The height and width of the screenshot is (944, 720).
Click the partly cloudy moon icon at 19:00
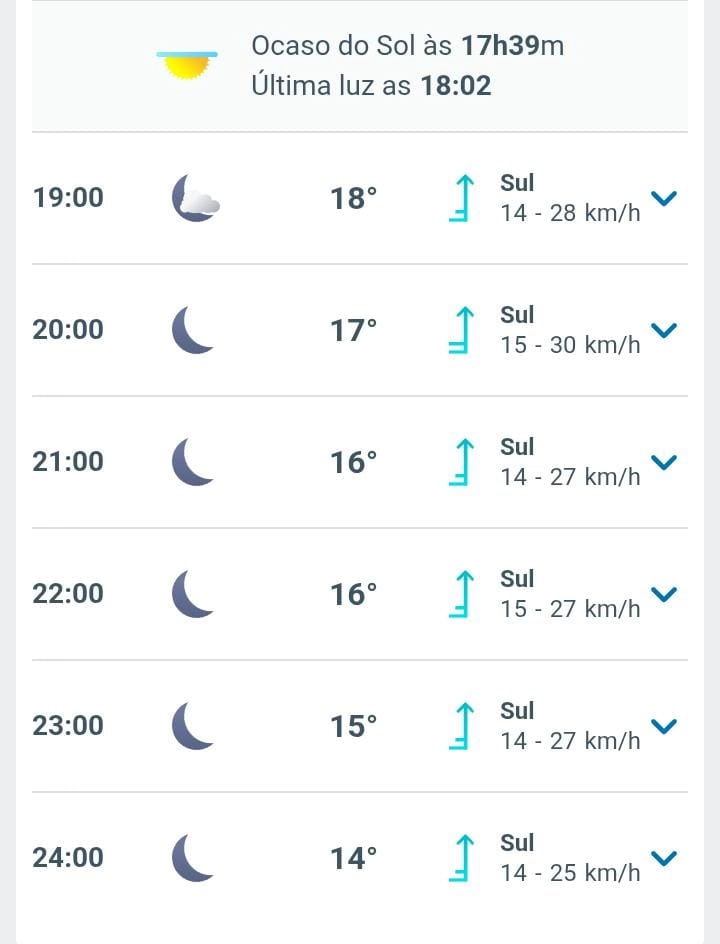pos(194,198)
